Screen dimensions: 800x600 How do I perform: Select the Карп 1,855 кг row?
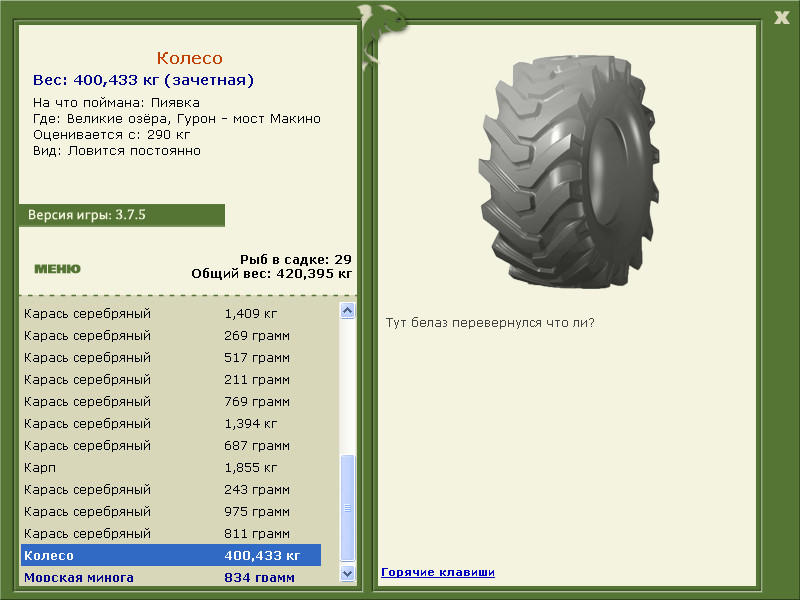[171, 467]
